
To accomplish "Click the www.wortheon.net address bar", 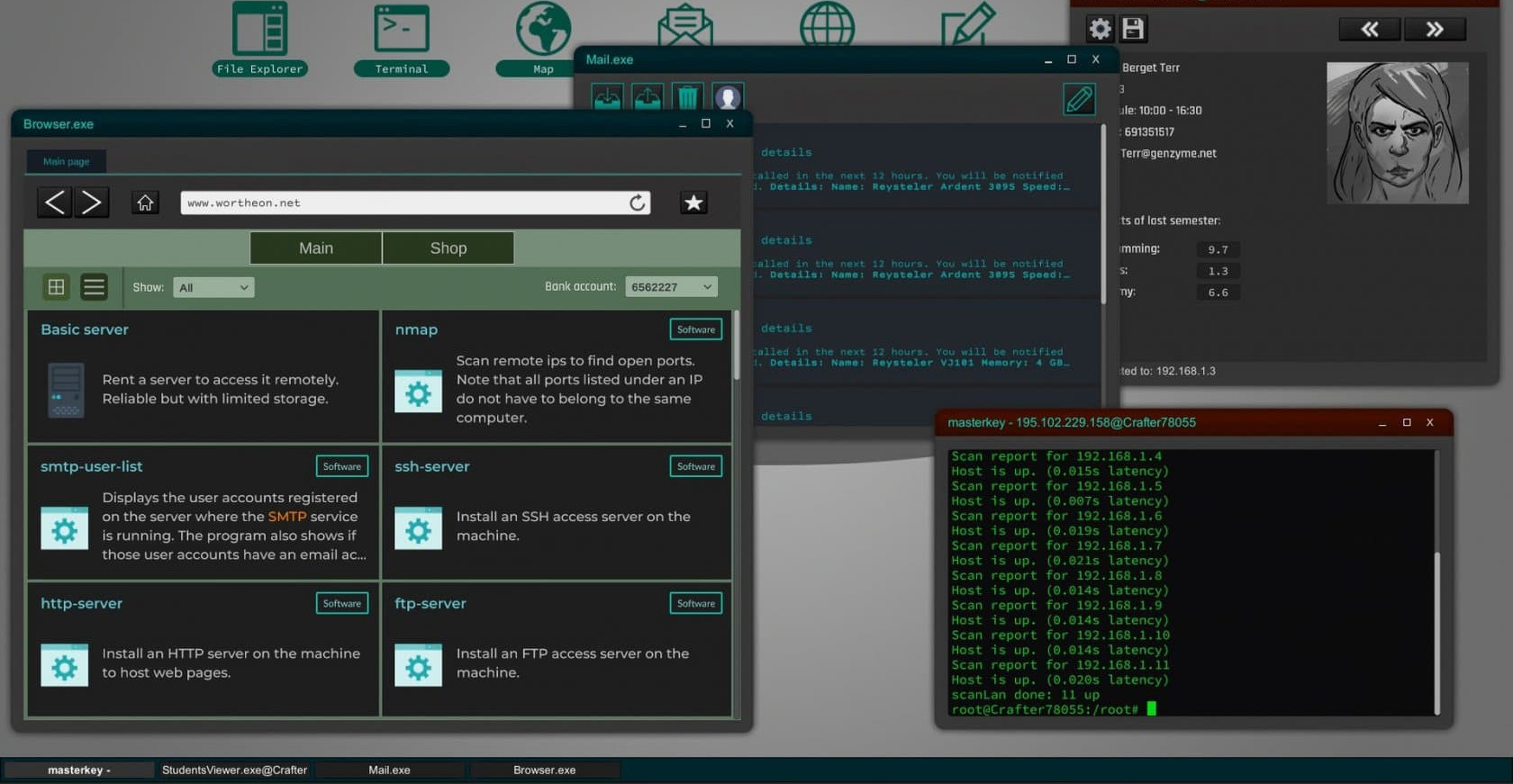I will point(401,203).
